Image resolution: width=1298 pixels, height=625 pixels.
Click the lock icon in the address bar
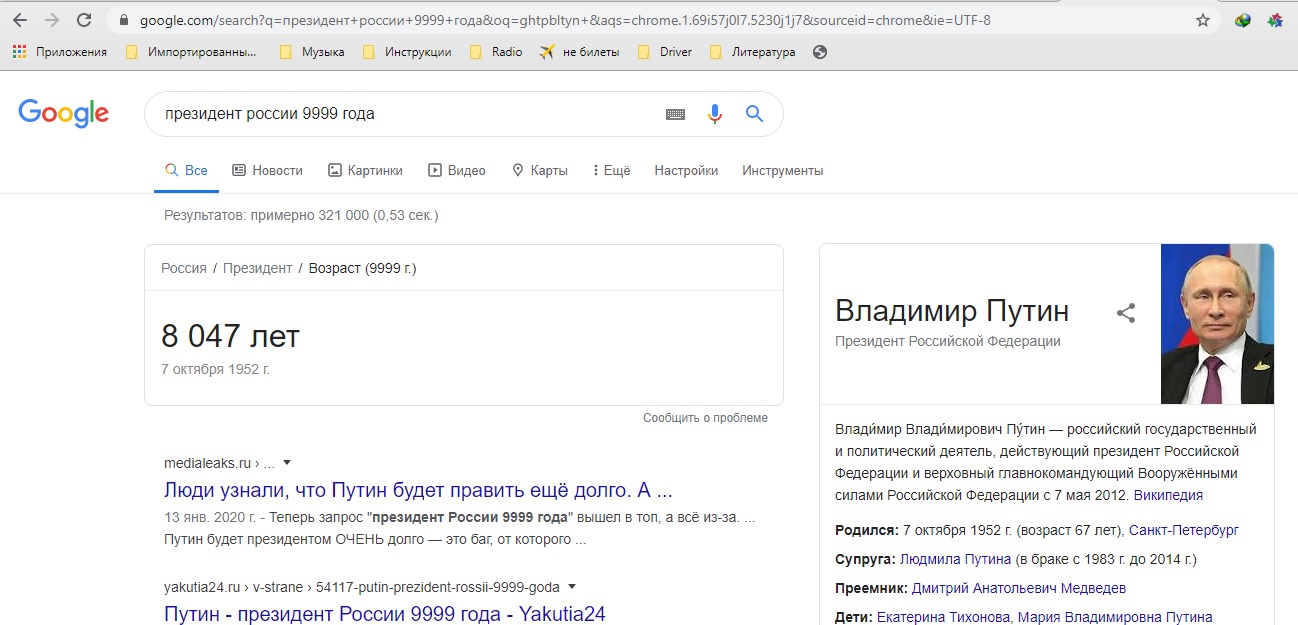point(124,20)
